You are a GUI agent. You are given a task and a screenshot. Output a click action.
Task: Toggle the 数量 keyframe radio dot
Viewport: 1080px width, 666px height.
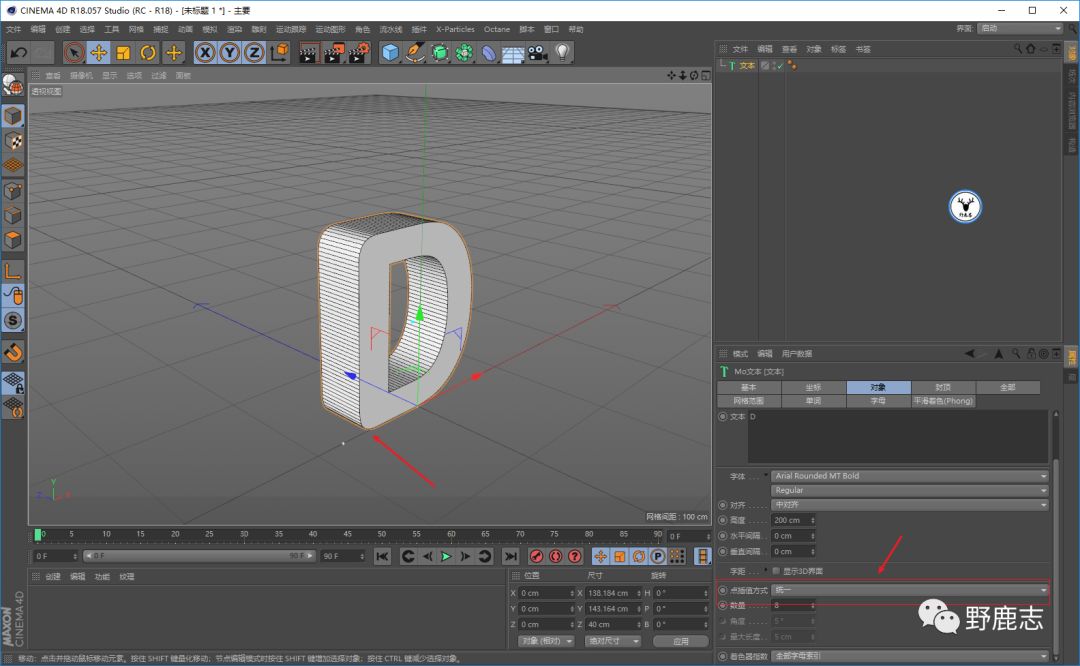coord(723,605)
